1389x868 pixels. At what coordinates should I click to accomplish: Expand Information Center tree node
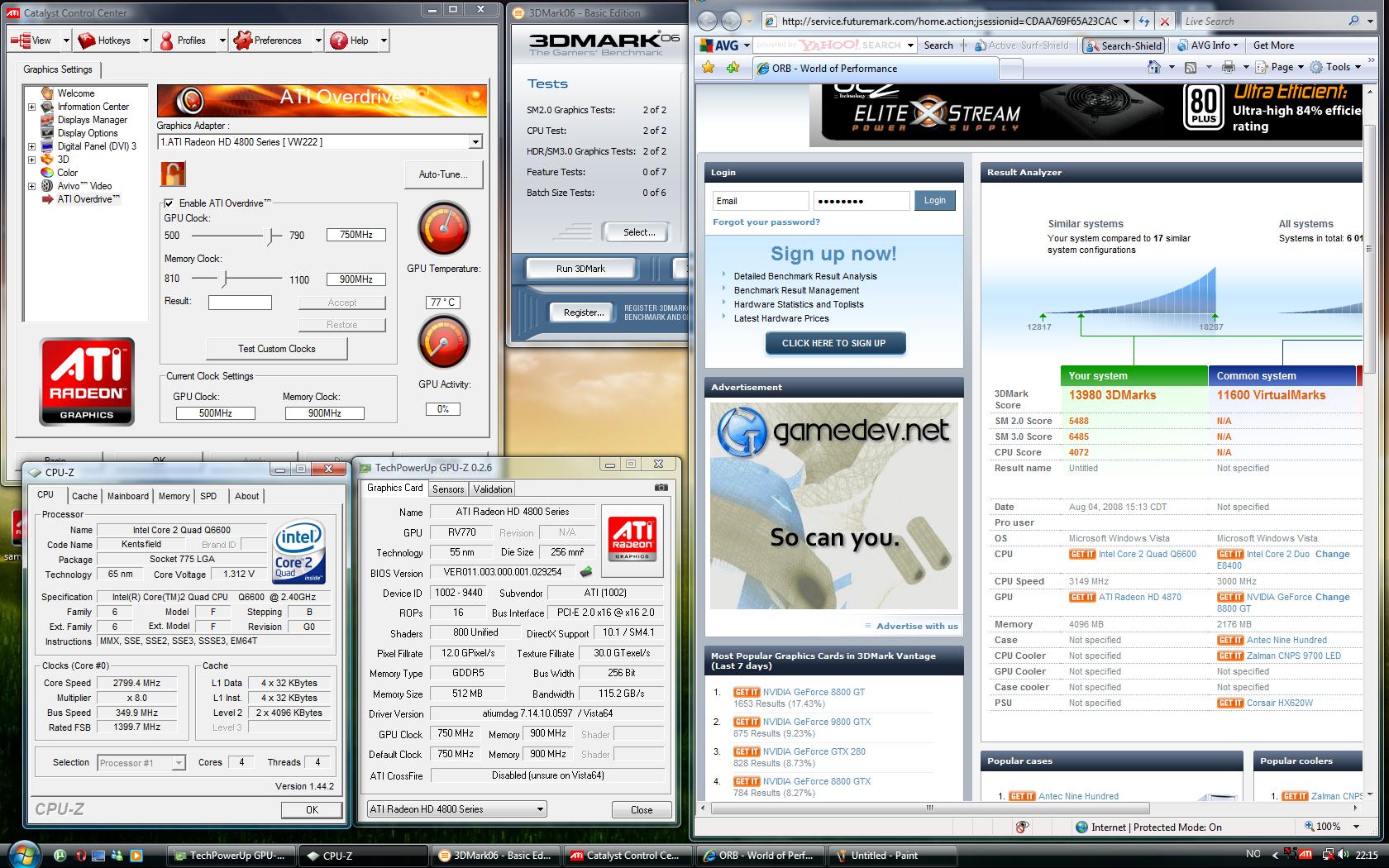pyautogui.click(x=32, y=107)
